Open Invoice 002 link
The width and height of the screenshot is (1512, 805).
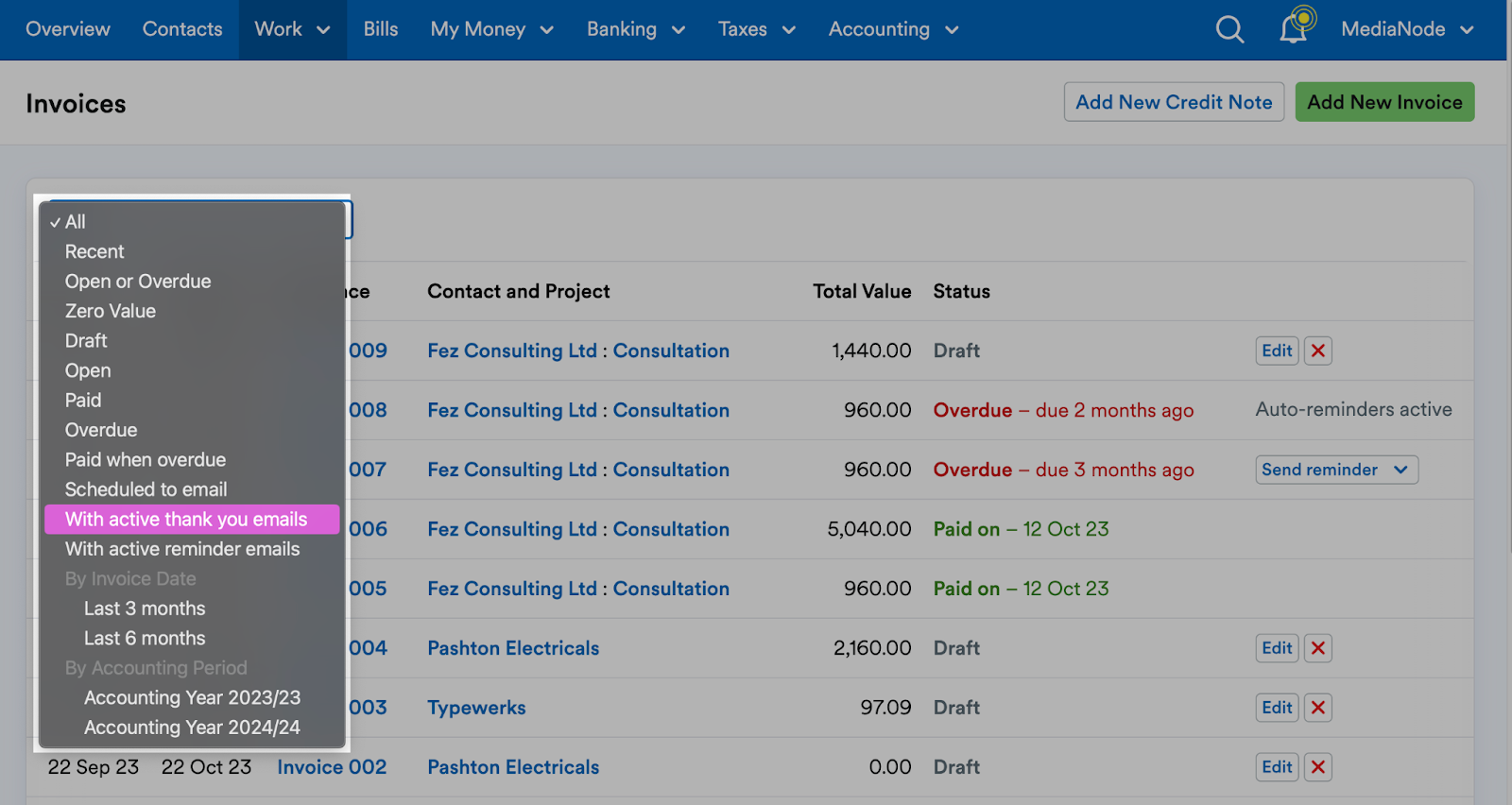click(x=332, y=767)
